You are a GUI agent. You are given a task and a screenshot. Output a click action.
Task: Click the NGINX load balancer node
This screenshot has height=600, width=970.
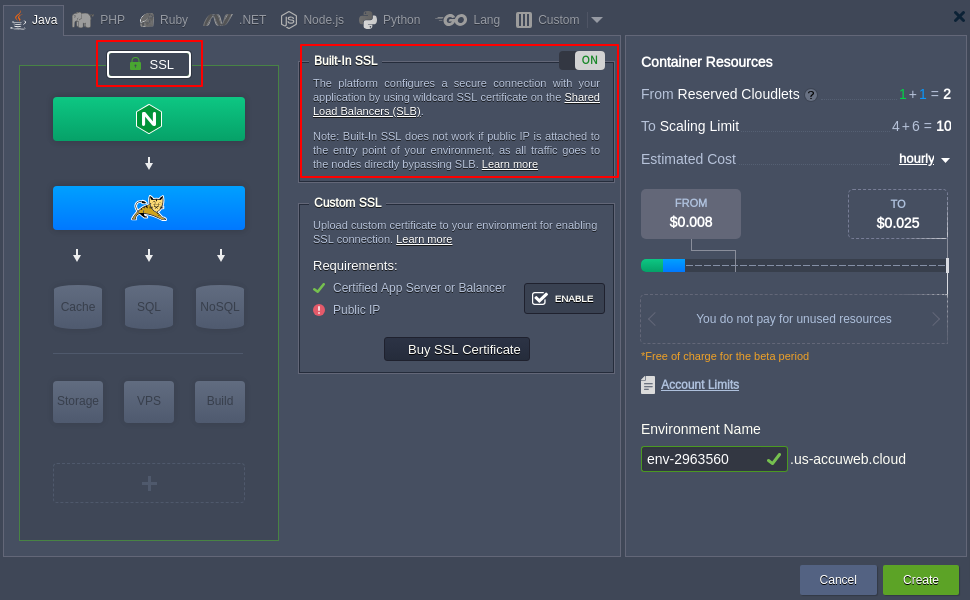(148, 119)
